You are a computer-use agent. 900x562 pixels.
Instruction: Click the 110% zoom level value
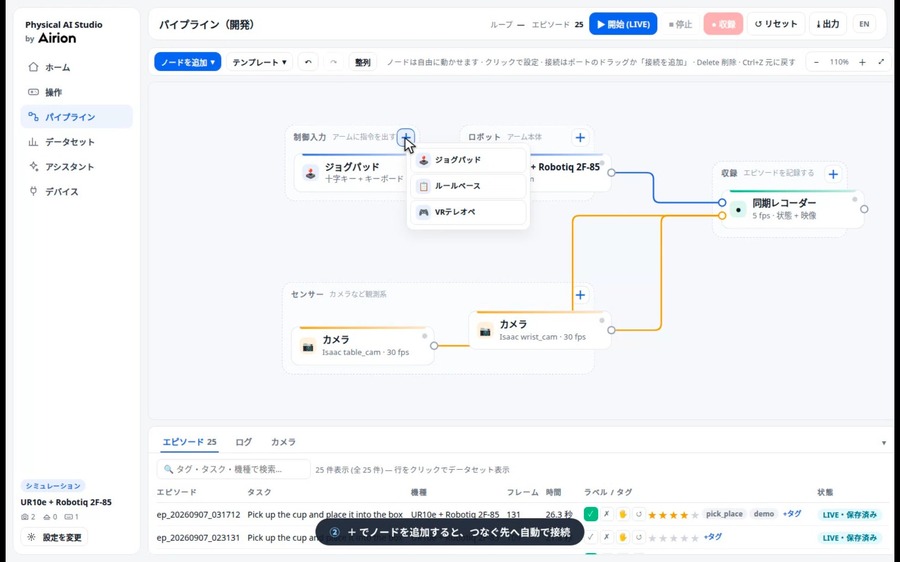tap(839, 62)
